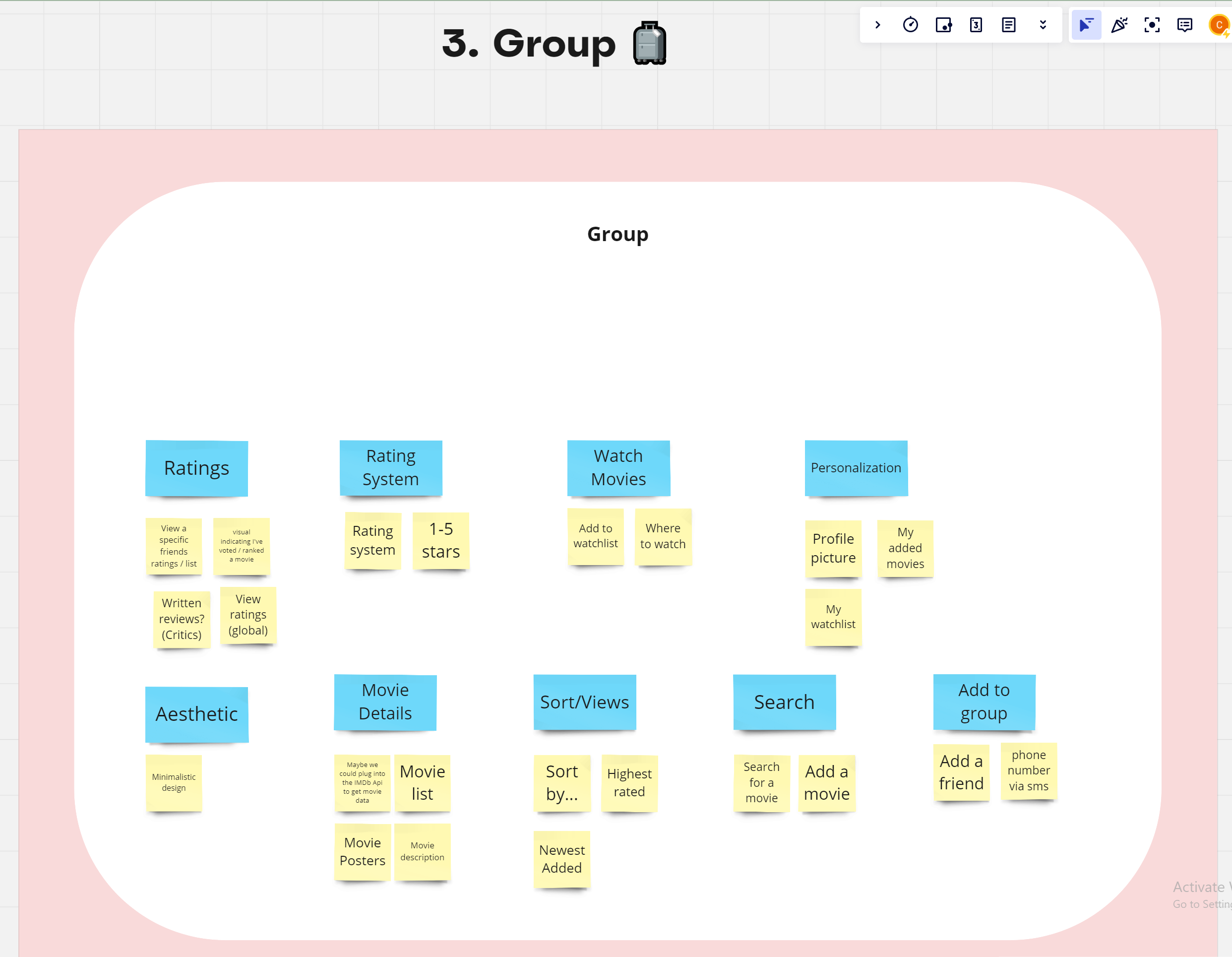Image resolution: width=1232 pixels, height=957 pixels.
Task: Open the orange C user avatar
Action: [x=1219, y=25]
